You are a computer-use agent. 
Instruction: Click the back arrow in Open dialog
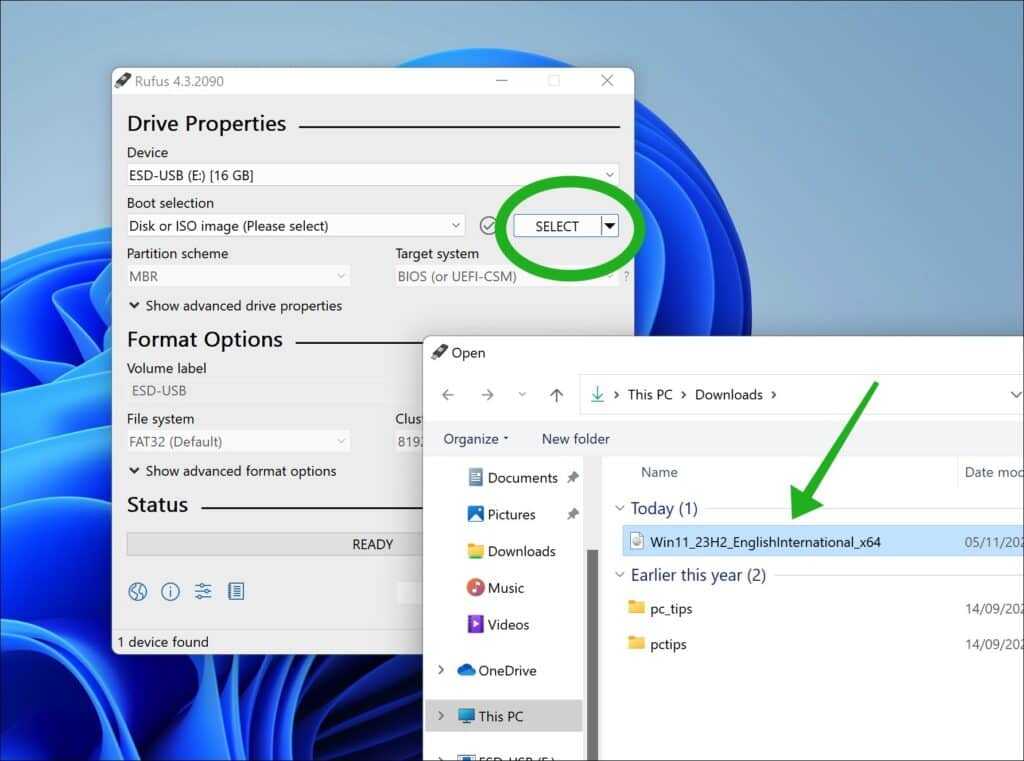pos(448,395)
